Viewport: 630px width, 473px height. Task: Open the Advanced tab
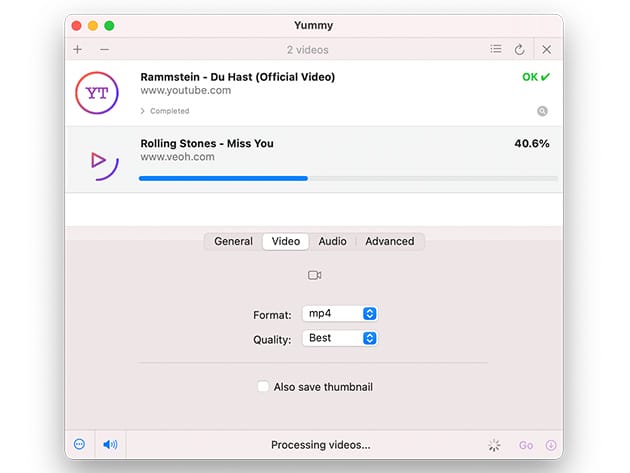389,241
